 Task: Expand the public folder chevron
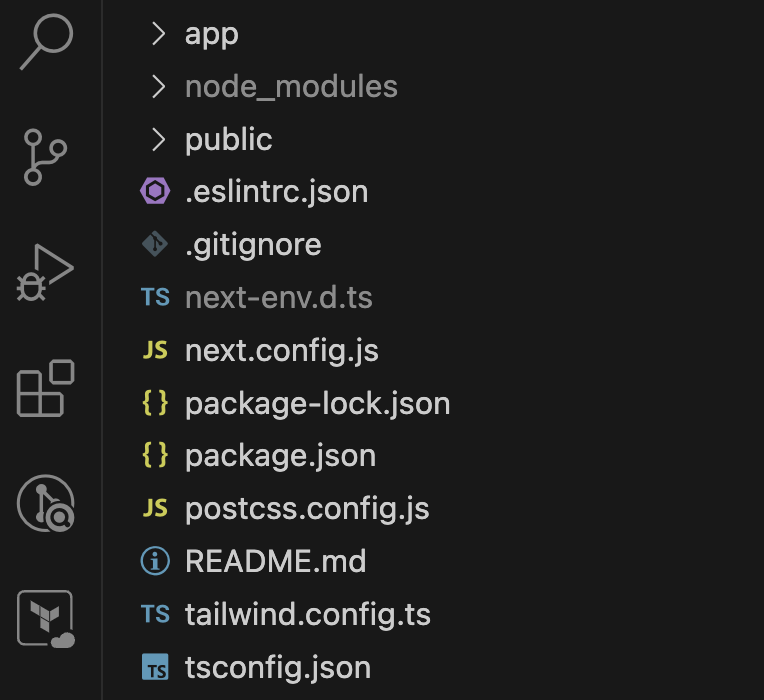coord(158,139)
